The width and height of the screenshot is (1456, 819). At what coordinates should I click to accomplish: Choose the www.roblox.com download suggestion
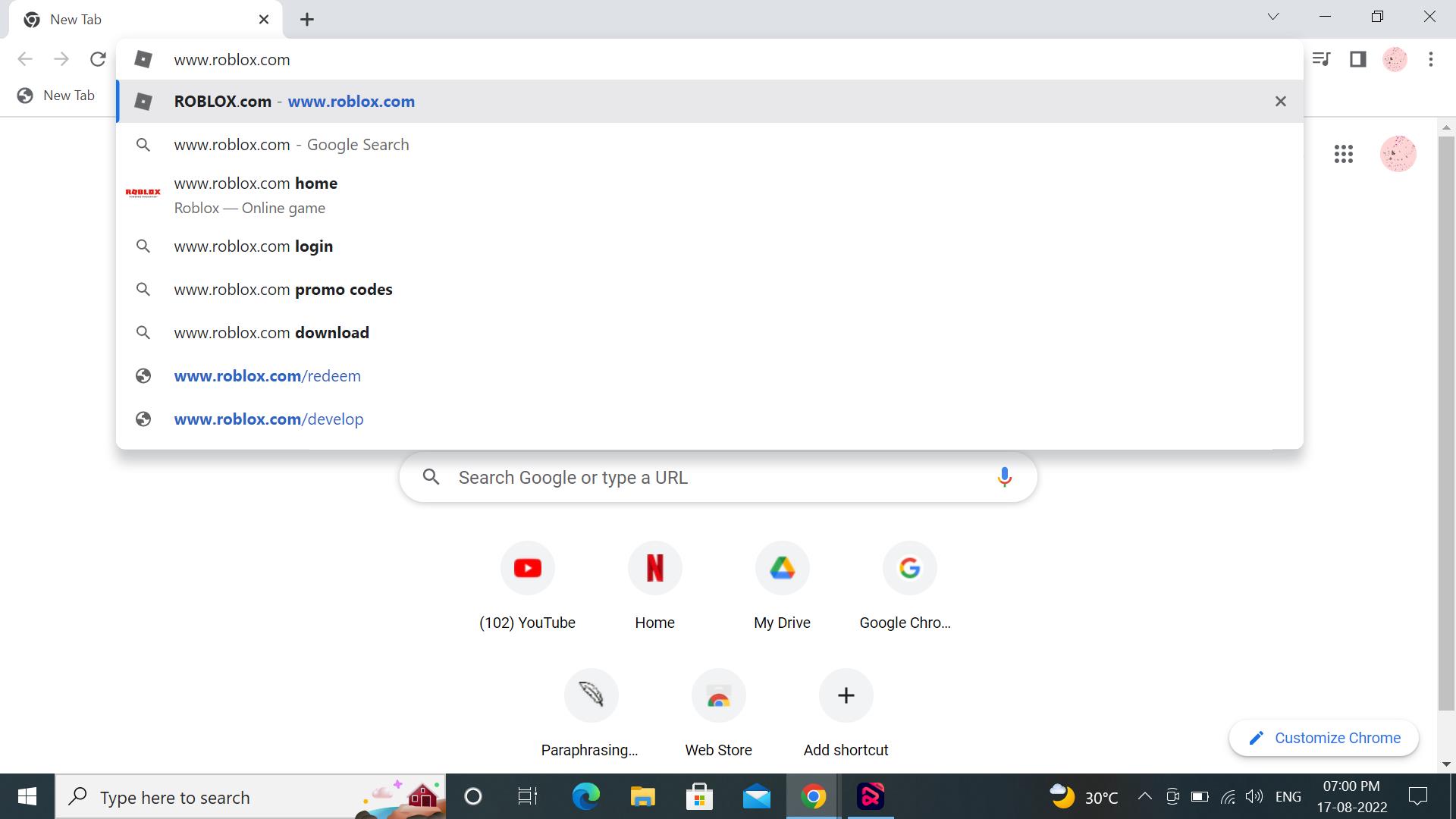coord(710,332)
